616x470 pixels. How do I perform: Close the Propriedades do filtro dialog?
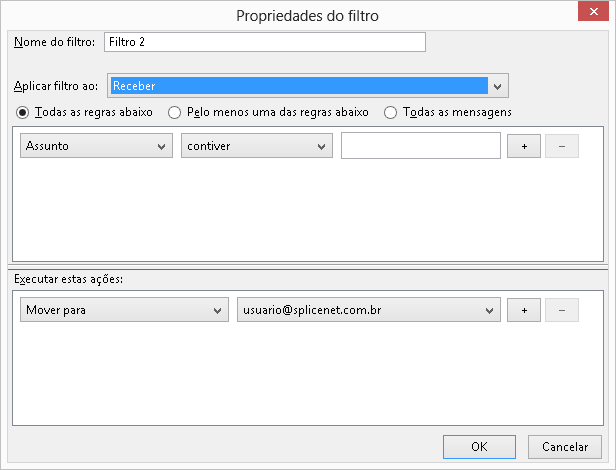(x=593, y=11)
